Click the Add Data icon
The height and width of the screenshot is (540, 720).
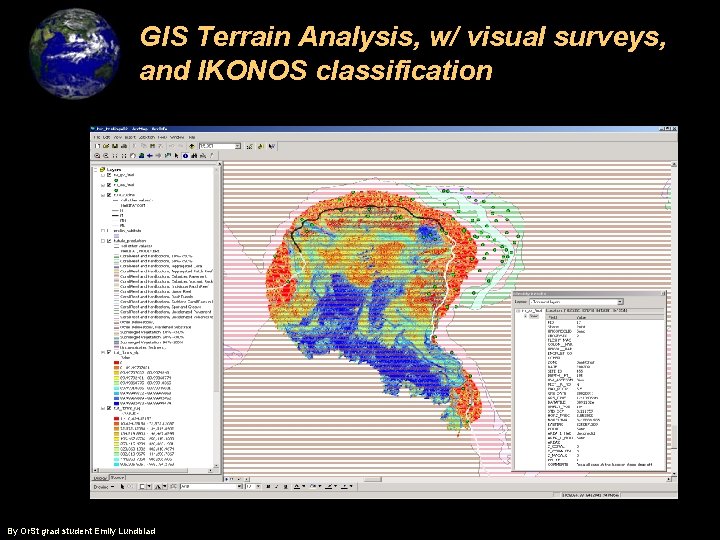[x=192, y=146]
